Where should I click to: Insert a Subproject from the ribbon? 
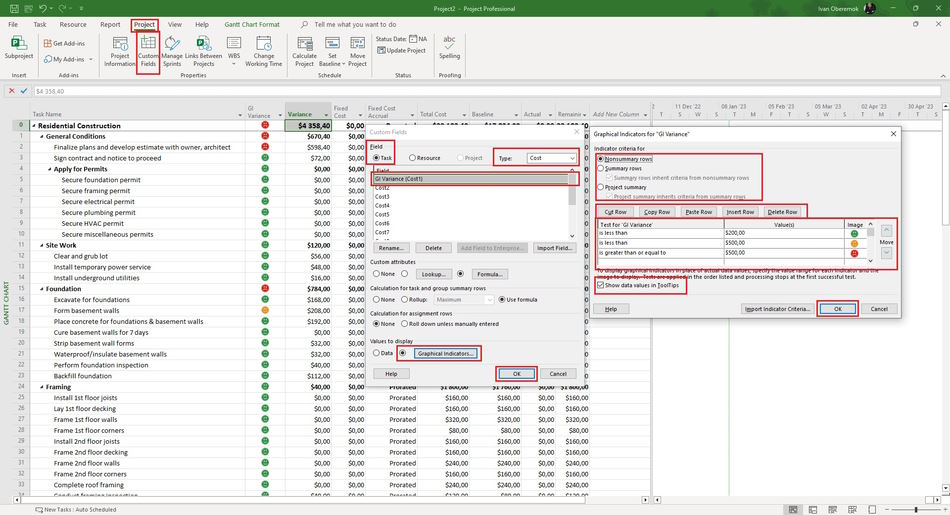click(x=19, y=48)
